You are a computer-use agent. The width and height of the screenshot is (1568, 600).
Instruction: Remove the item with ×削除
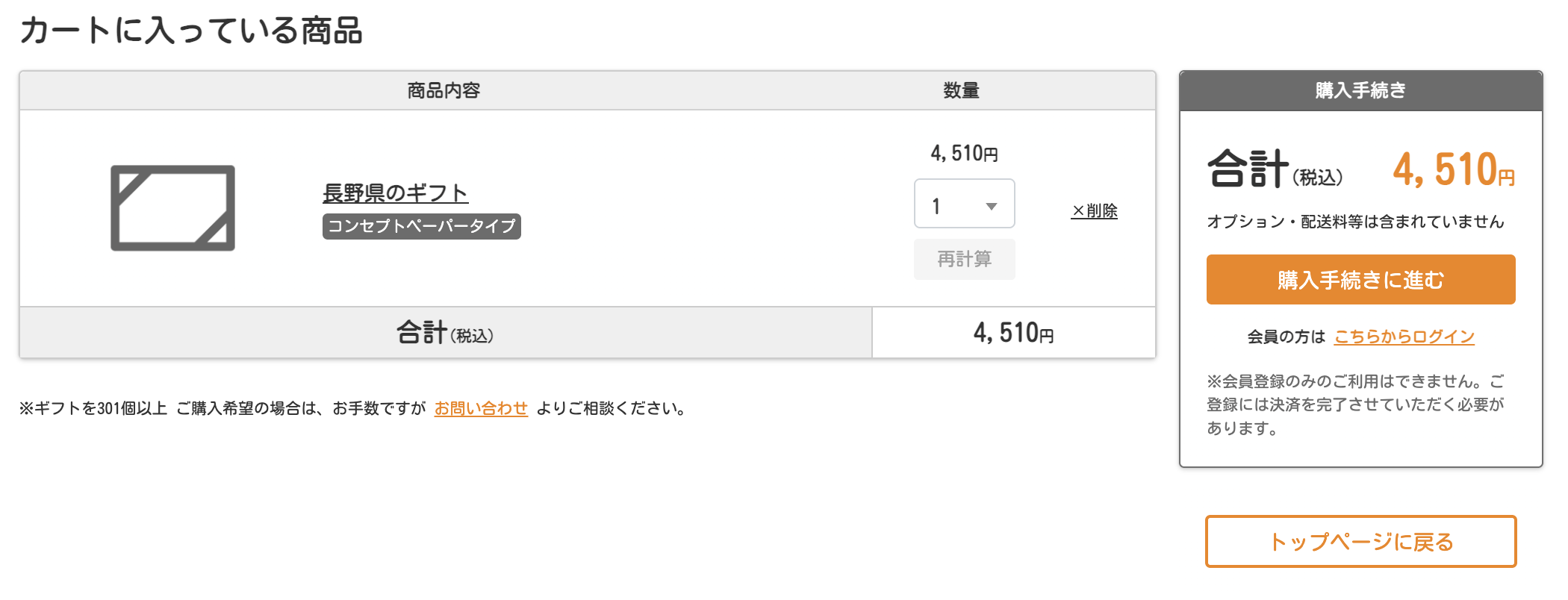1094,211
